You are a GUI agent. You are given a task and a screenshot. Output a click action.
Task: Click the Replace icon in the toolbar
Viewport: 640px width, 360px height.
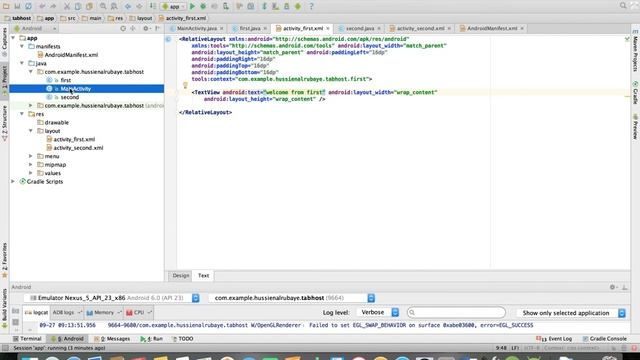tap(114, 6)
